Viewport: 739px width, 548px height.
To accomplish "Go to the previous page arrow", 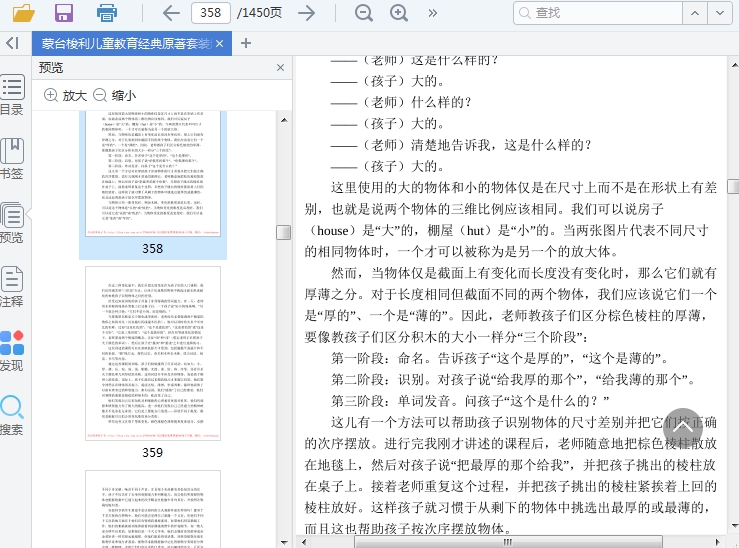I will coord(171,13).
